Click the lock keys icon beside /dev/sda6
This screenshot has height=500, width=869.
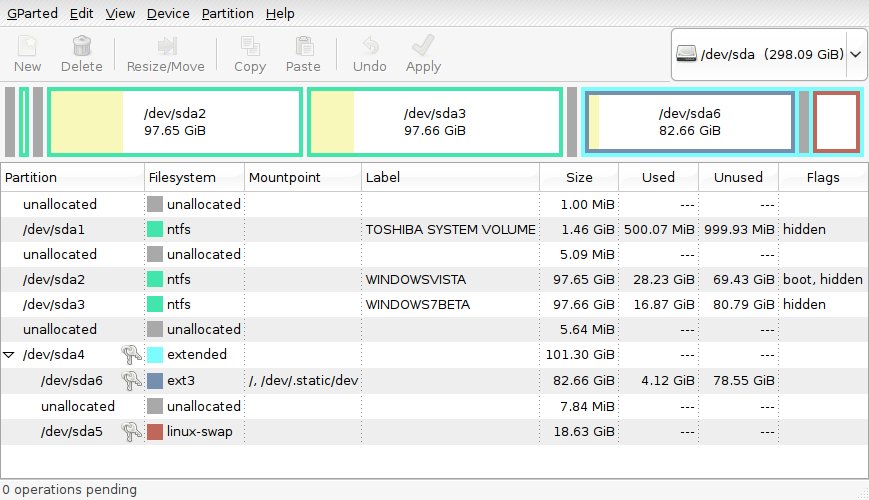[x=131, y=380]
